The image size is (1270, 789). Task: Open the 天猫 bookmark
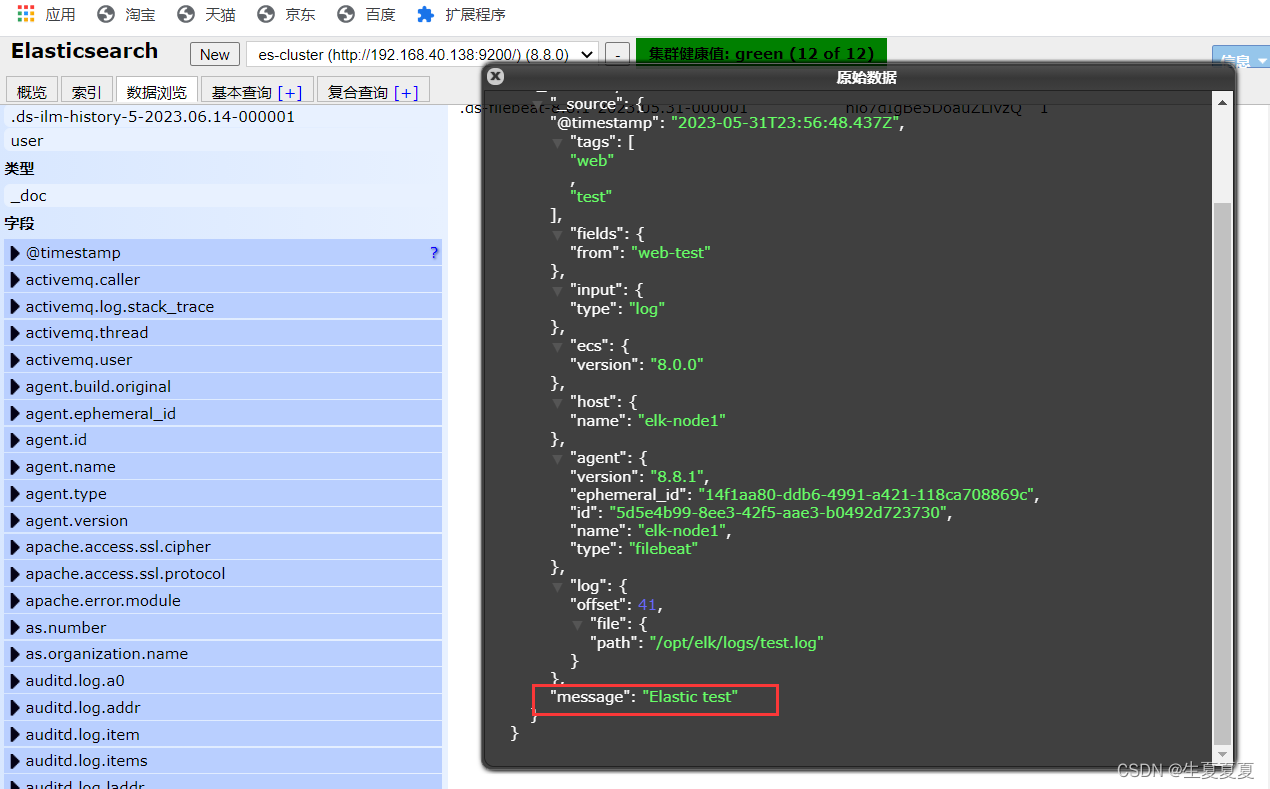click(206, 14)
